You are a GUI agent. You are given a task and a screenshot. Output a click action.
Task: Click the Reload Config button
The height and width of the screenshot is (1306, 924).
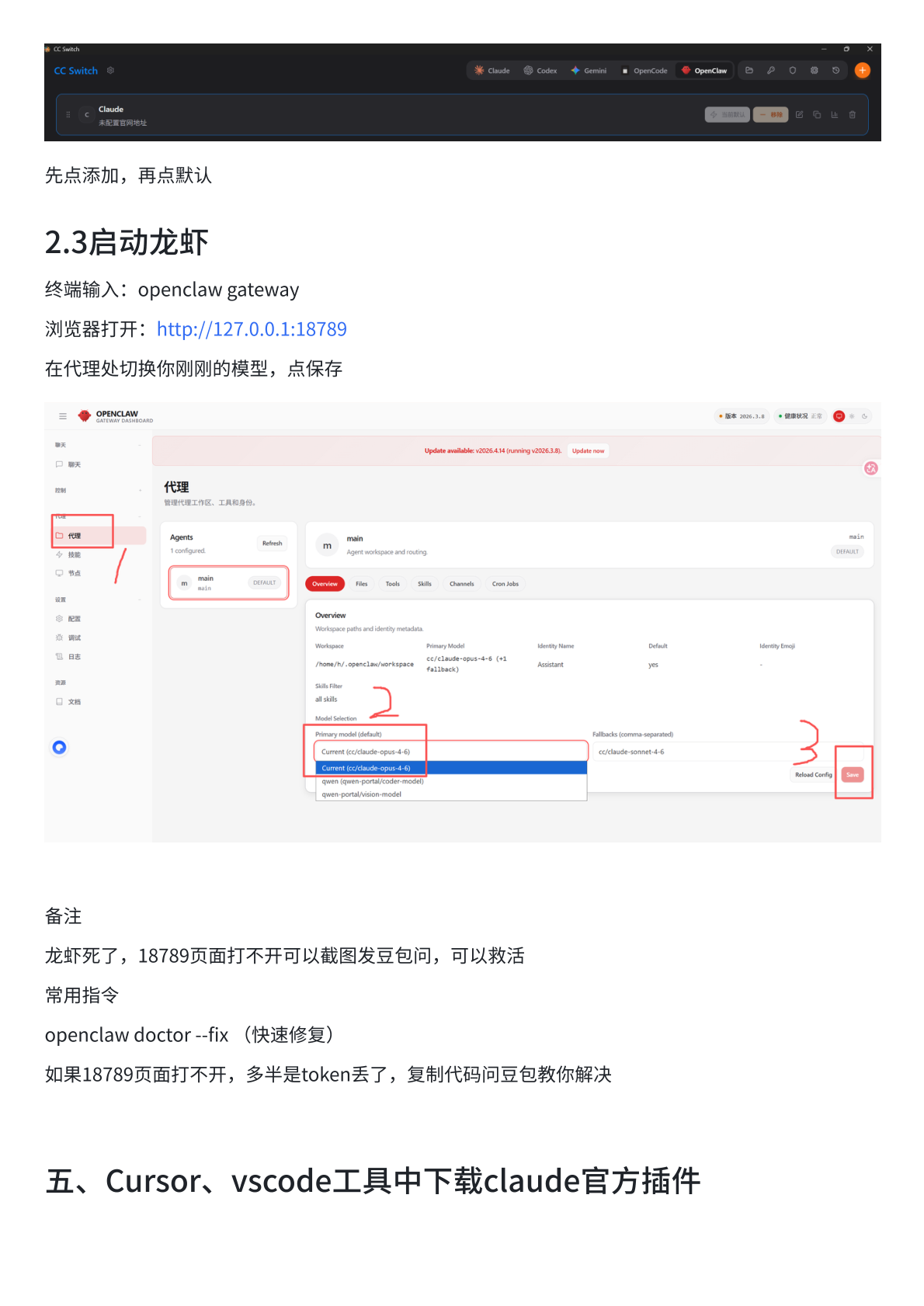(813, 775)
